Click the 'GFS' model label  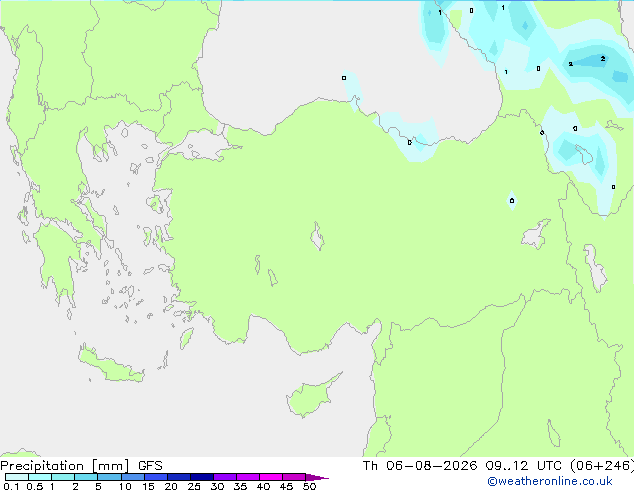click(x=150, y=466)
